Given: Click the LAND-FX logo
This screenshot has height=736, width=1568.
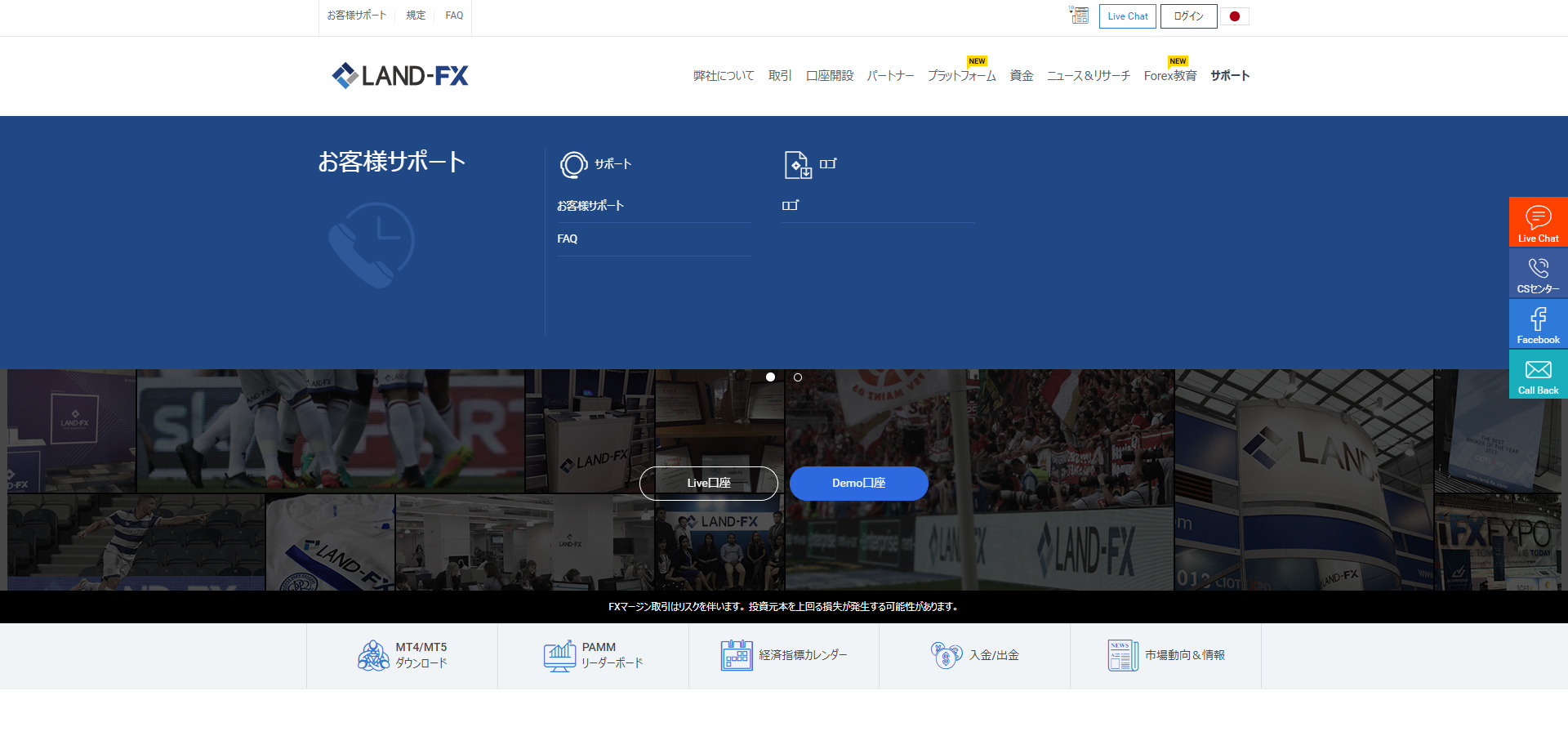Looking at the screenshot, I should coord(399,75).
